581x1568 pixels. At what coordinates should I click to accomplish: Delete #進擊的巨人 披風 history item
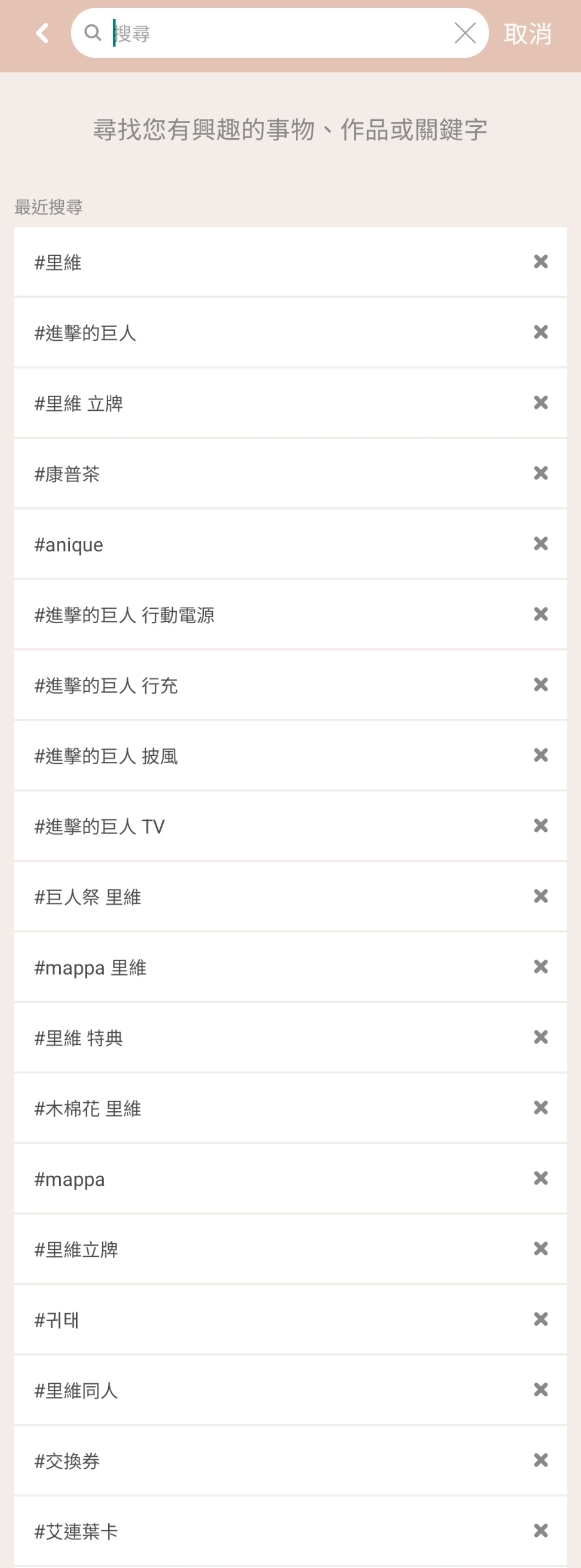pyautogui.click(x=540, y=755)
